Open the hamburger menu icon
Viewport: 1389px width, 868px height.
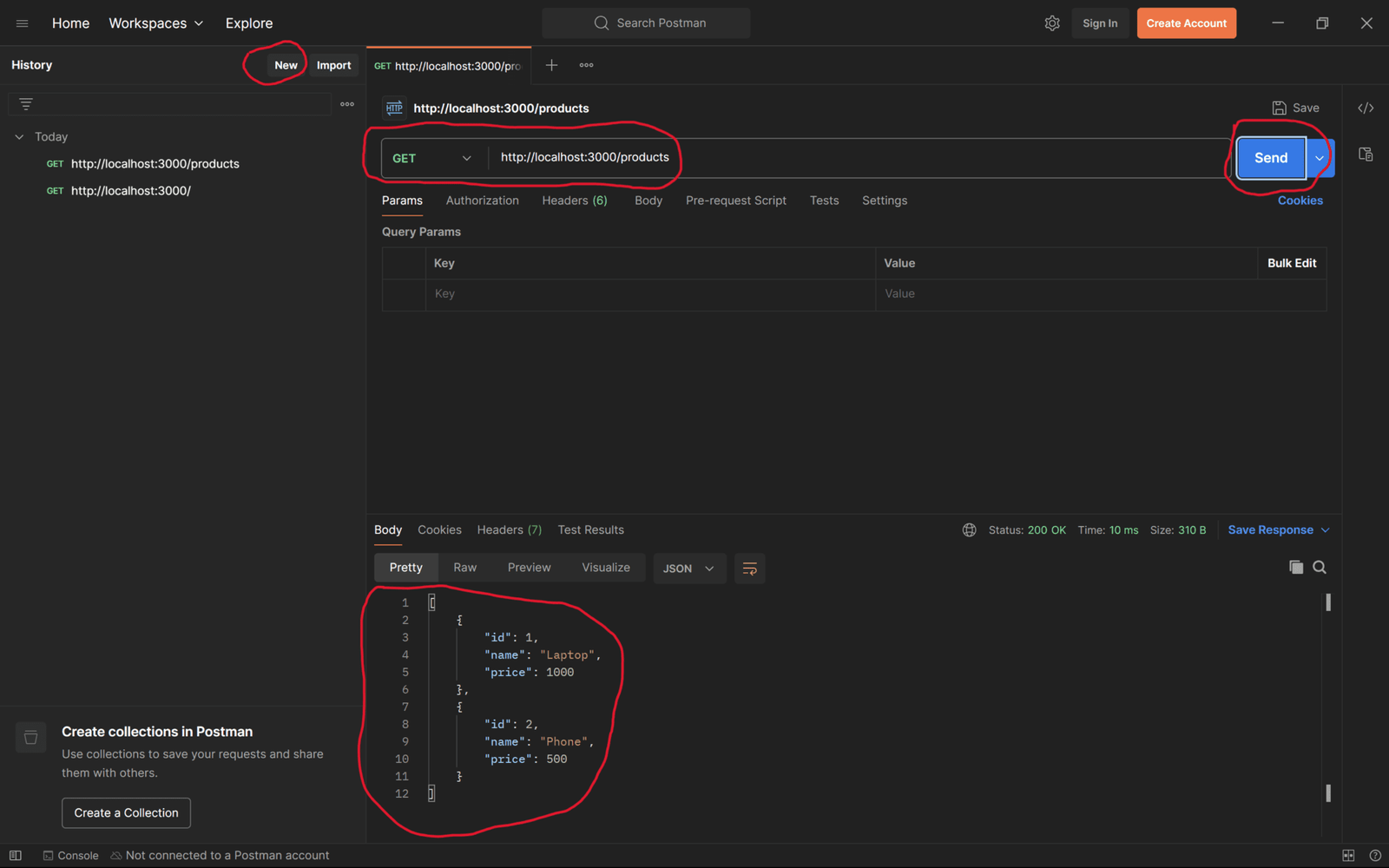23,23
